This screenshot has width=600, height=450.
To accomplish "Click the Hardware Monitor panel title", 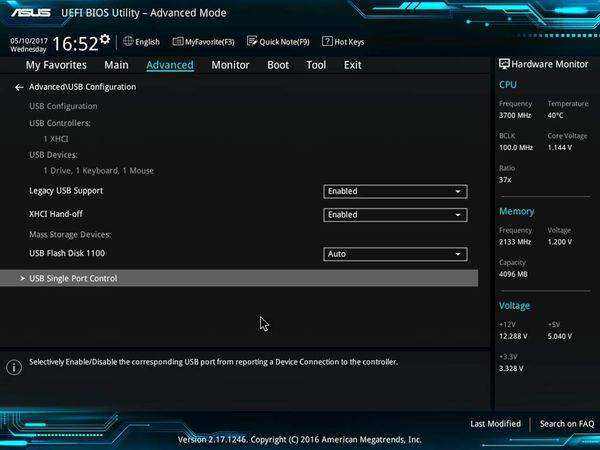I will pyautogui.click(x=549, y=64).
